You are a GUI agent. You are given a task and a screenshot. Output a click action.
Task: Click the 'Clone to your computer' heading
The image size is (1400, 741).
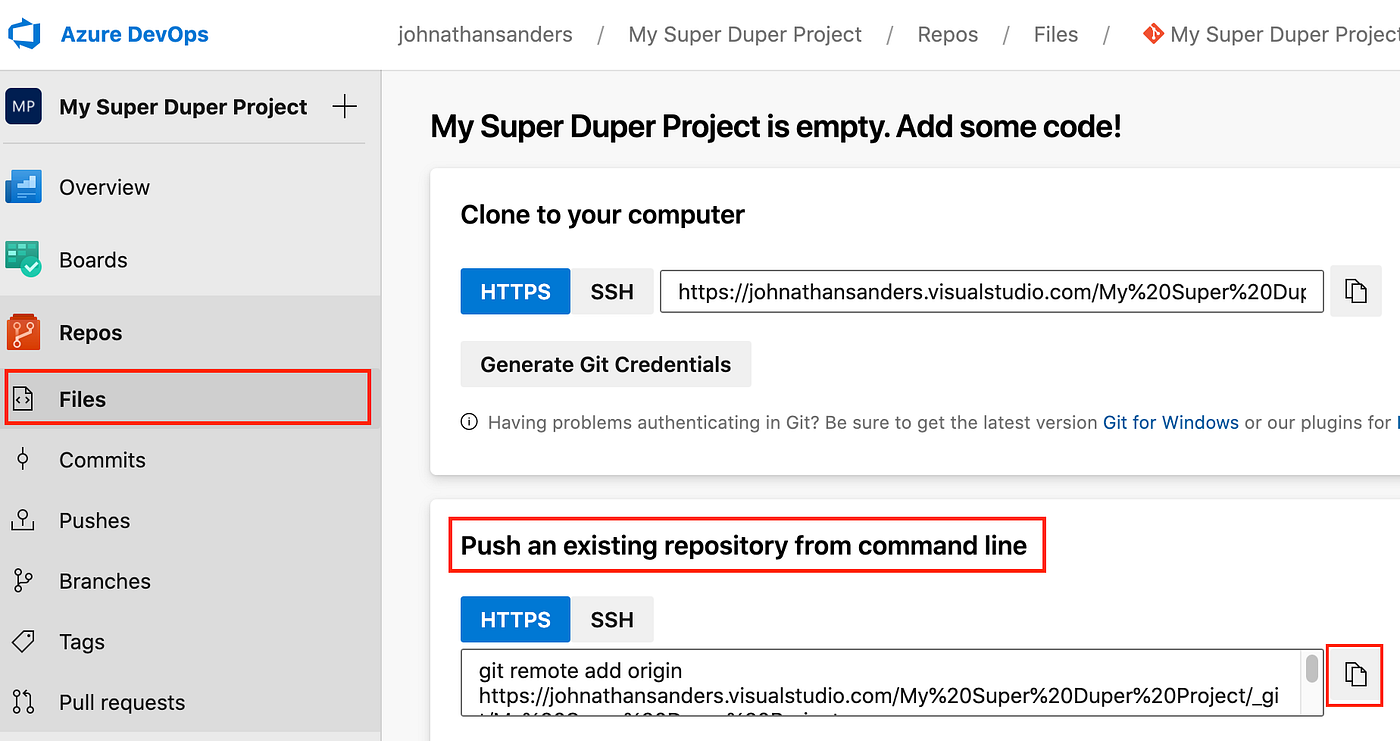click(602, 215)
